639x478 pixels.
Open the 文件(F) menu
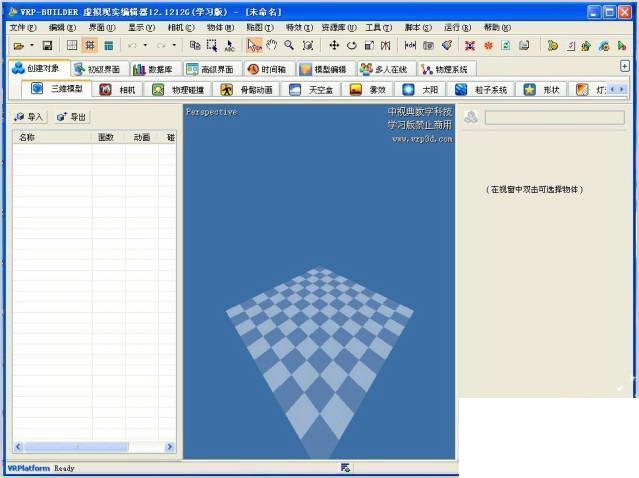pos(23,27)
